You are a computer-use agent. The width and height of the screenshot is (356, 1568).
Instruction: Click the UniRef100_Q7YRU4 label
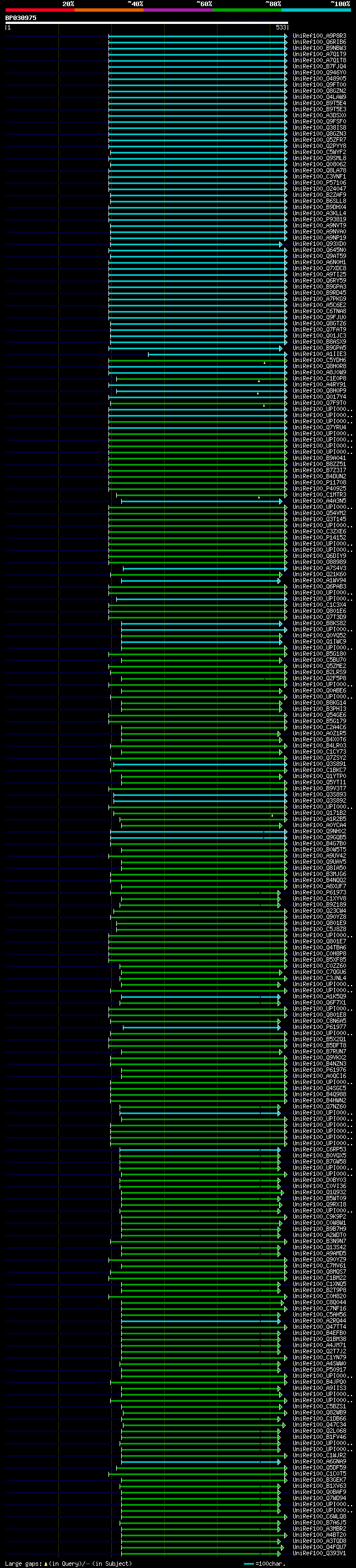click(x=319, y=427)
